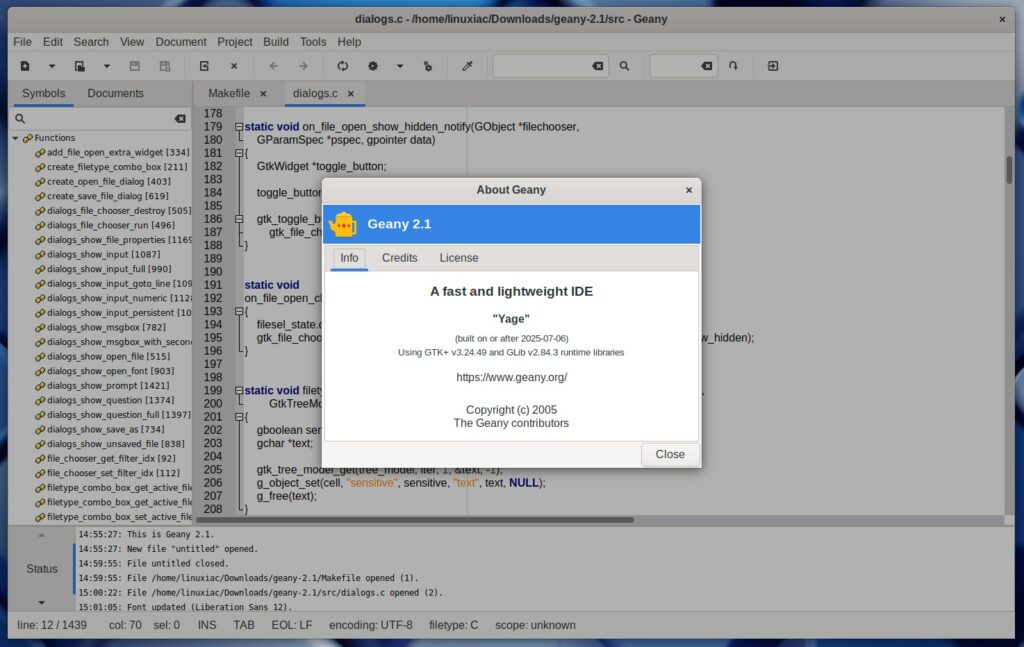Open the dropdown arrow beside Build icon
This screenshot has height=647, width=1024.
point(399,66)
